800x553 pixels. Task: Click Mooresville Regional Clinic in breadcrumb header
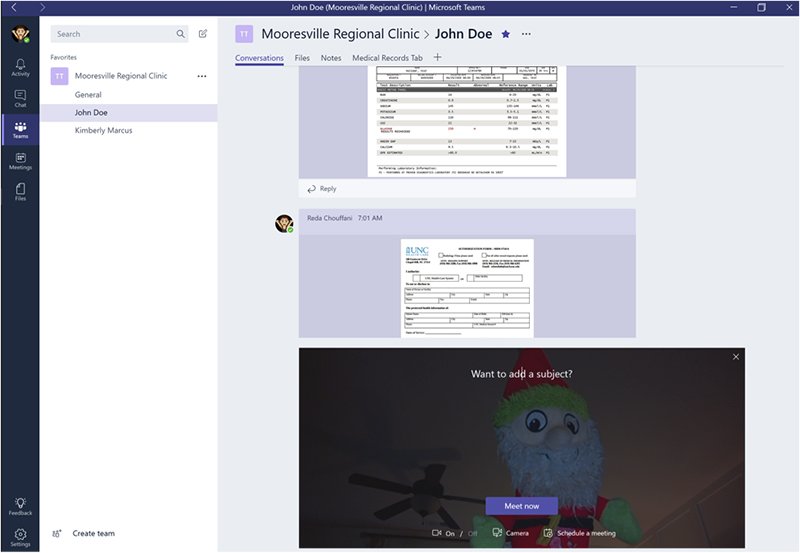[340, 34]
